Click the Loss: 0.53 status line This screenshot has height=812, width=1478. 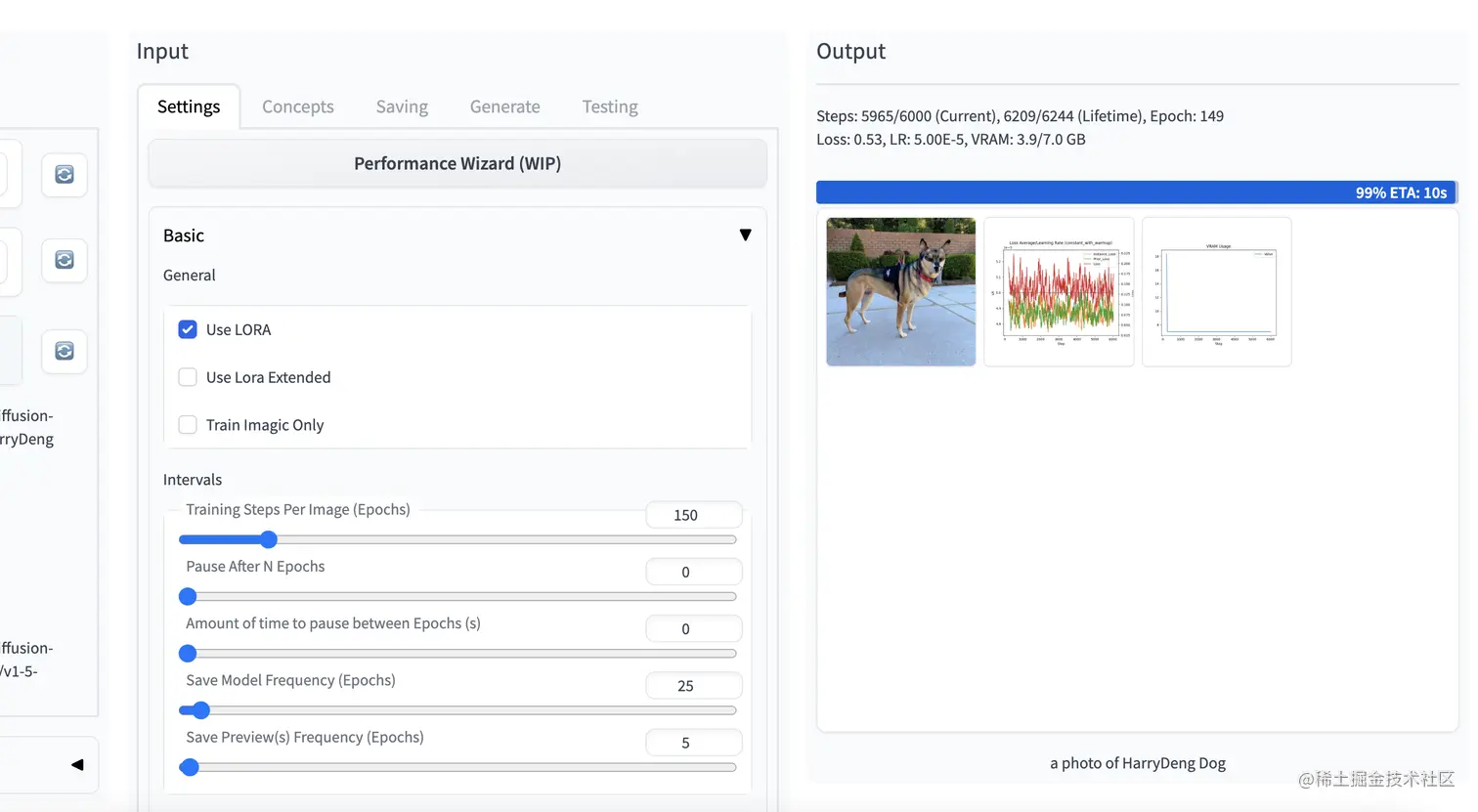[x=951, y=140]
